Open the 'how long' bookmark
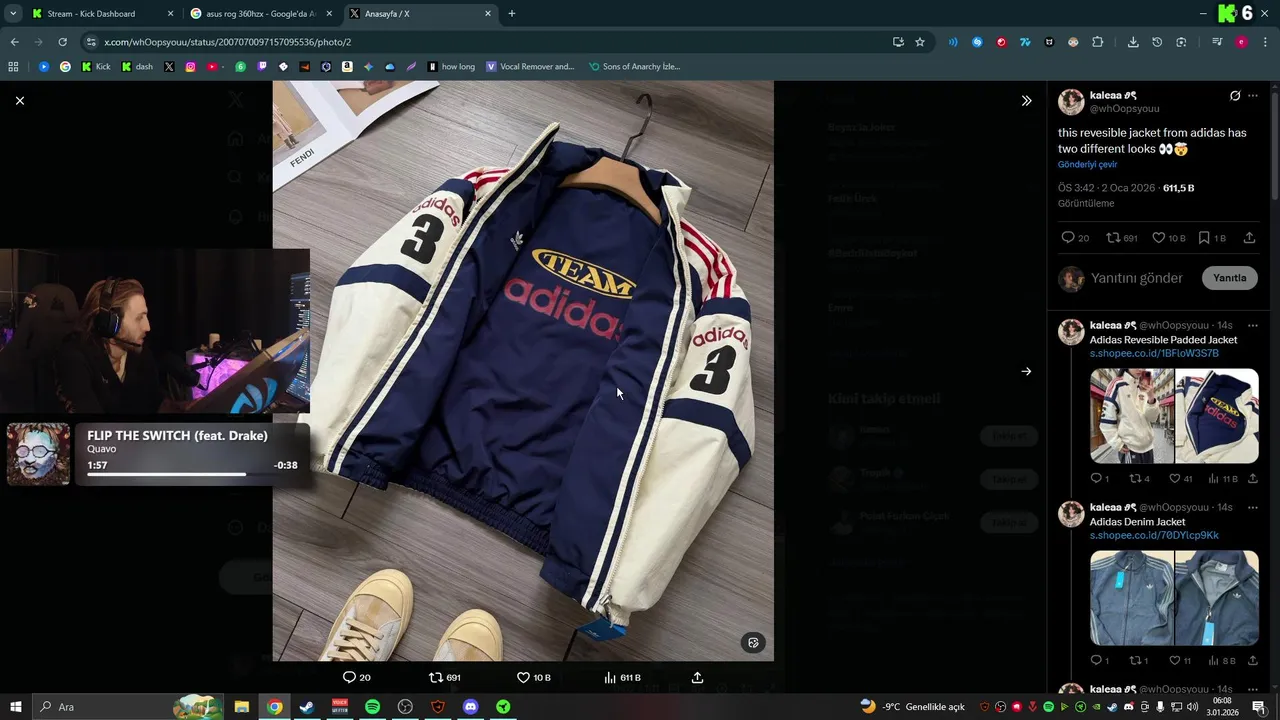The height and width of the screenshot is (720, 1280). [451, 67]
